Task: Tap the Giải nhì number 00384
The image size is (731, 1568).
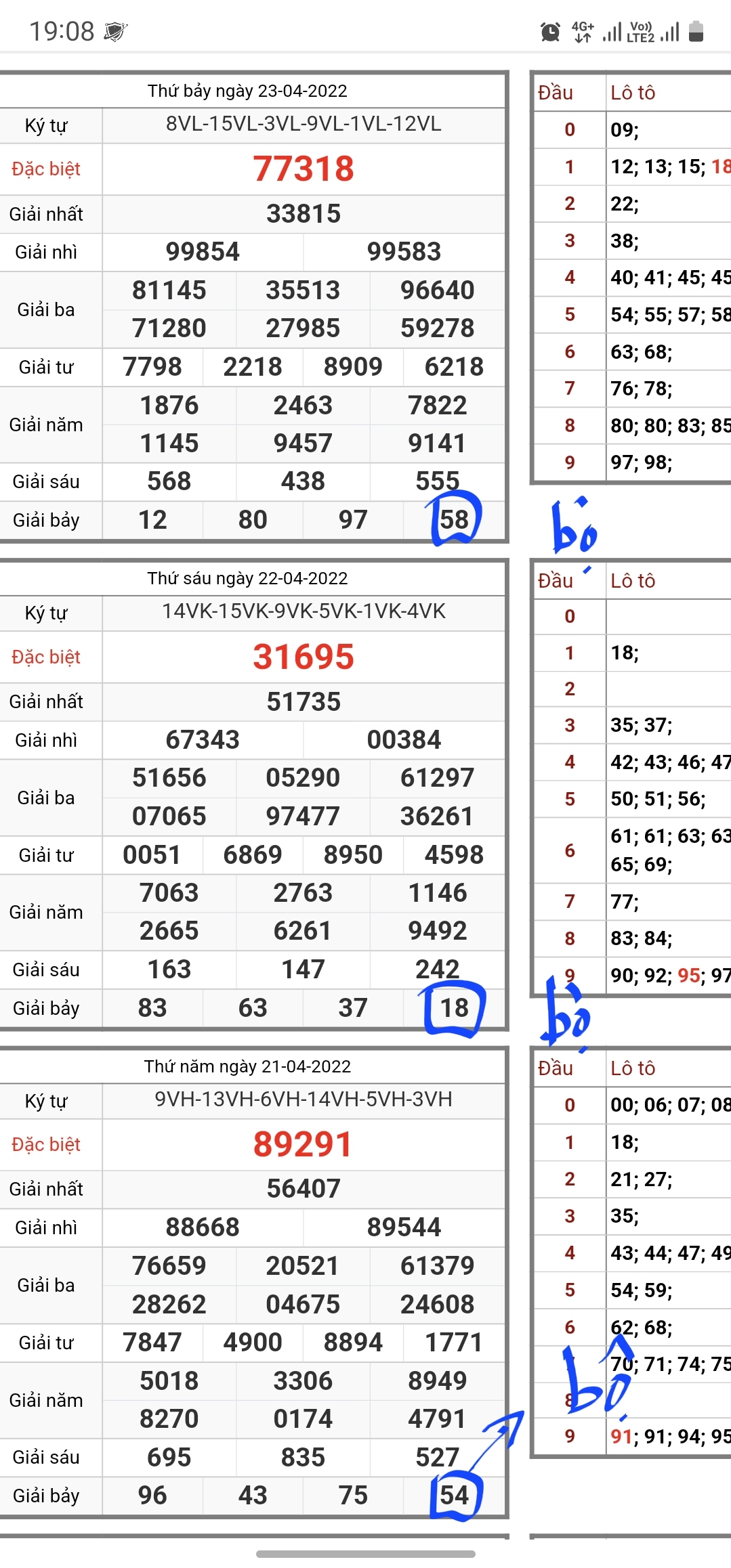Action: (x=404, y=740)
